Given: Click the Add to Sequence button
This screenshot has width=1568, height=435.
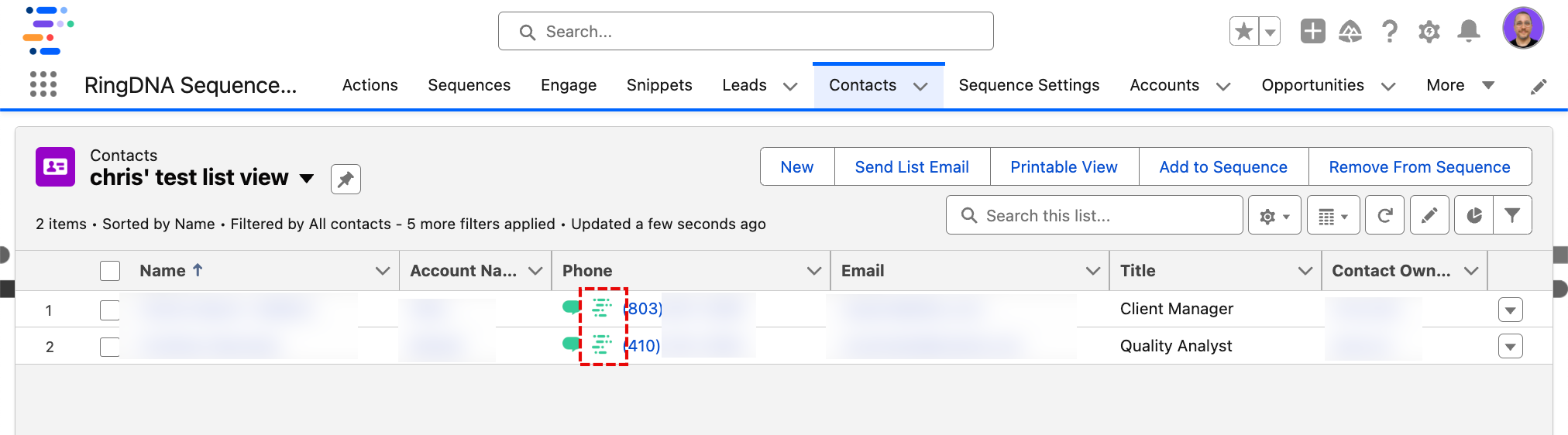Looking at the screenshot, I should coord(1222,167).
